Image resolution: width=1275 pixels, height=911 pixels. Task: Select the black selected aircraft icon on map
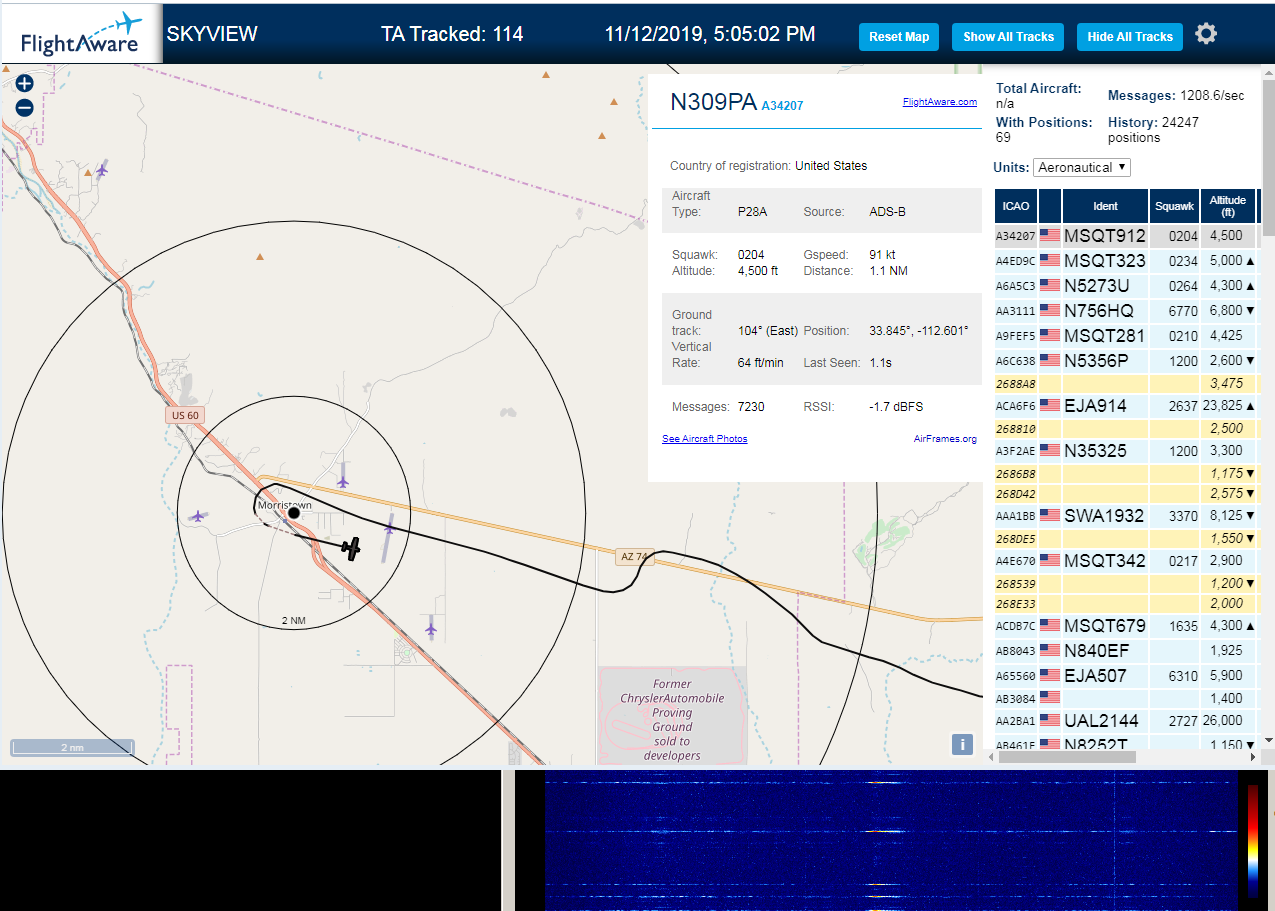351,547
